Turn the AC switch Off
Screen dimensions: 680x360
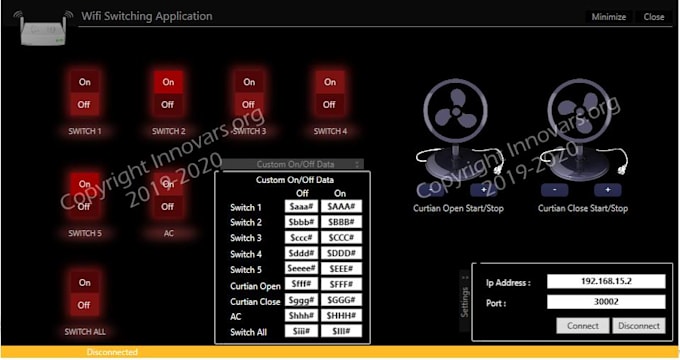point(168,207)
